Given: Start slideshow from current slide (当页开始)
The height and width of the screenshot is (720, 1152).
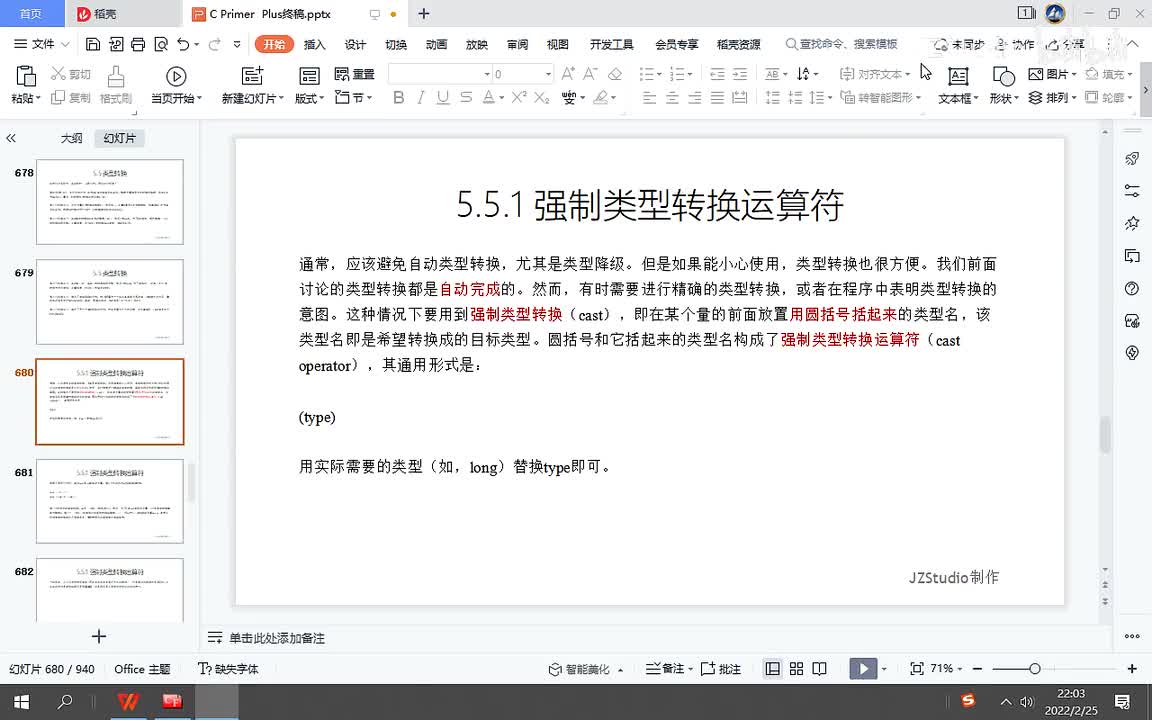Looking at the screenshot, I should (176, 84).
